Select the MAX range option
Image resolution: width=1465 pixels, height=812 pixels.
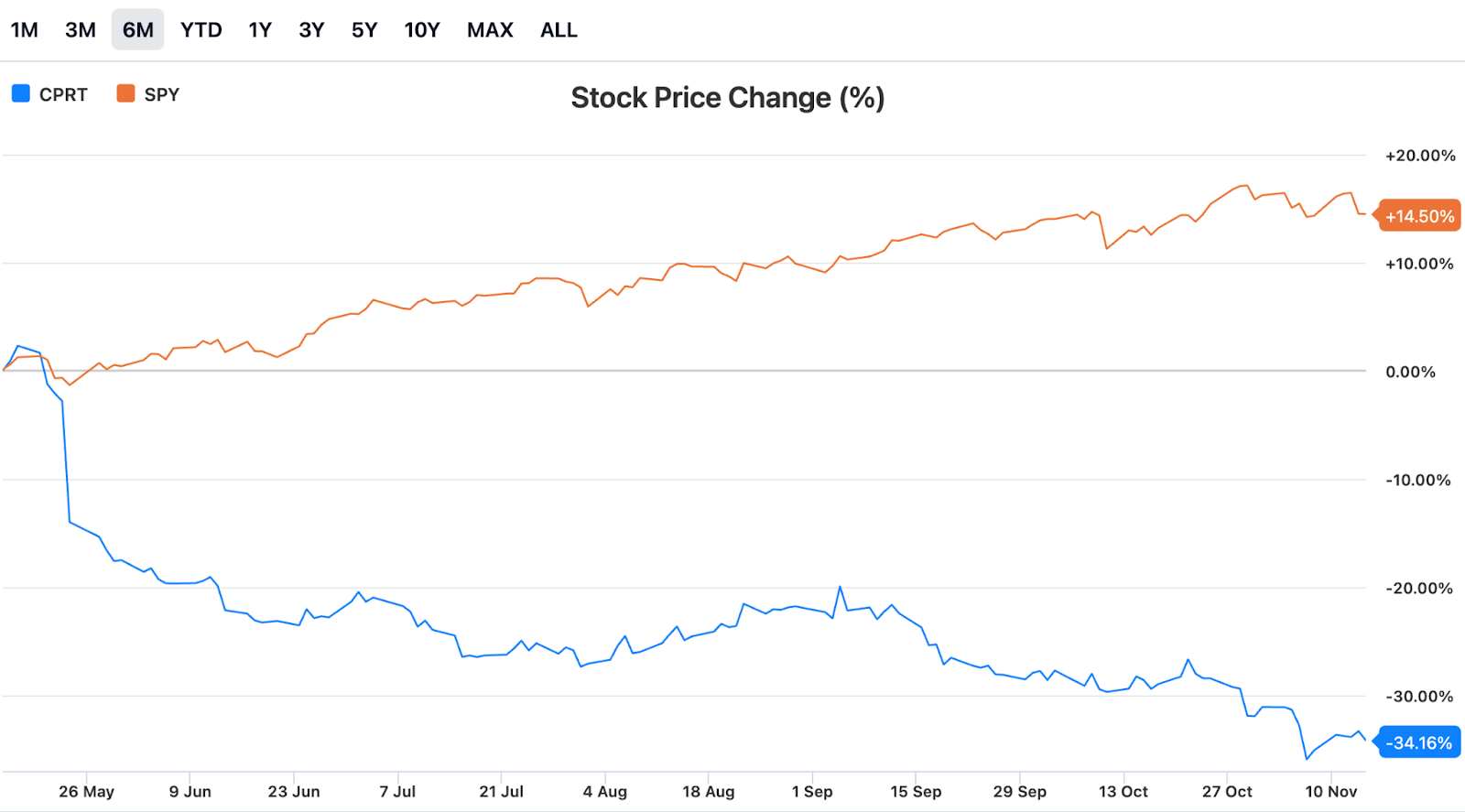(490, 30)
